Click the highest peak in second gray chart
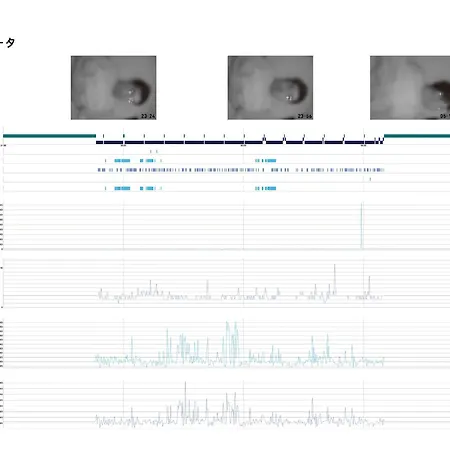450x450 pixels. click(x=335, y=279)
